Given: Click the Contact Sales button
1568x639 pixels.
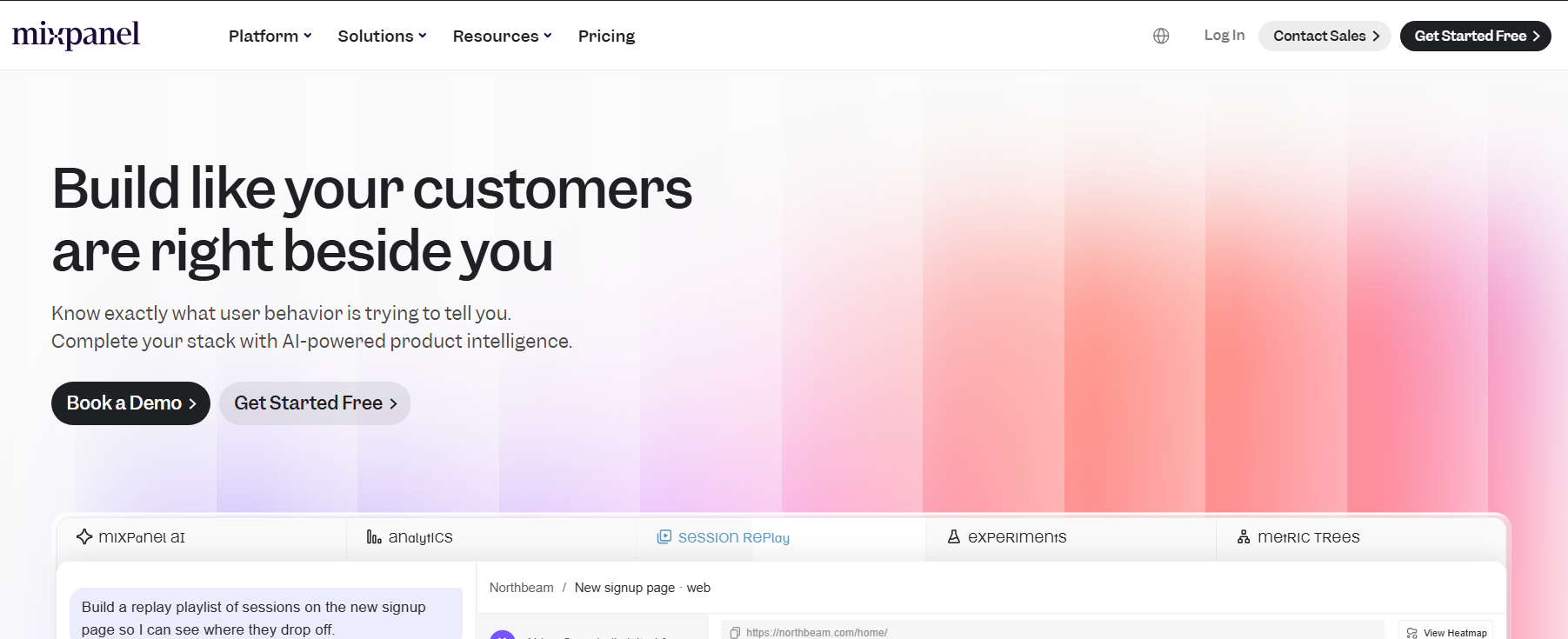Looking at the screenshot, I should coord(1324,36).
